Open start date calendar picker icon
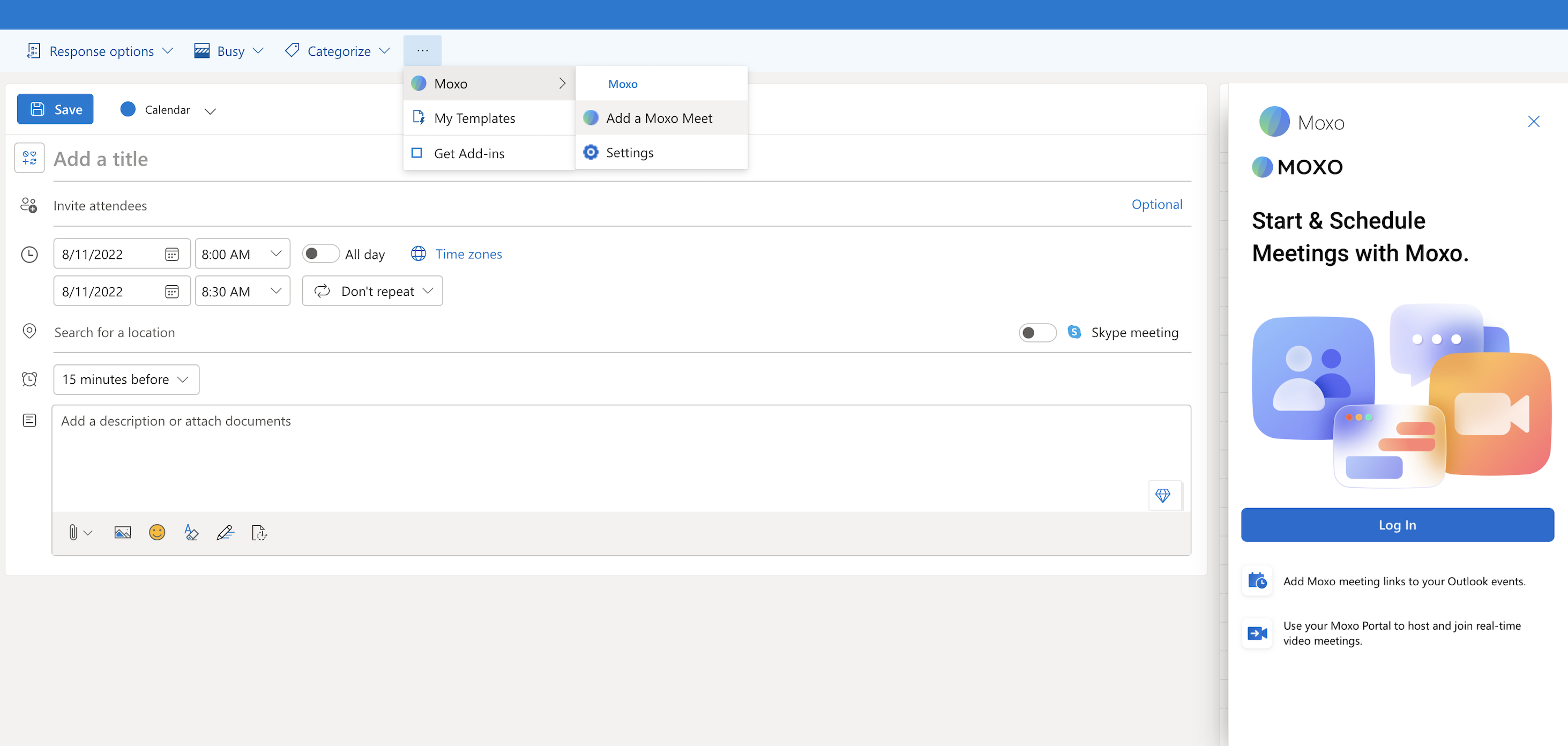 (x=171, y=254)
